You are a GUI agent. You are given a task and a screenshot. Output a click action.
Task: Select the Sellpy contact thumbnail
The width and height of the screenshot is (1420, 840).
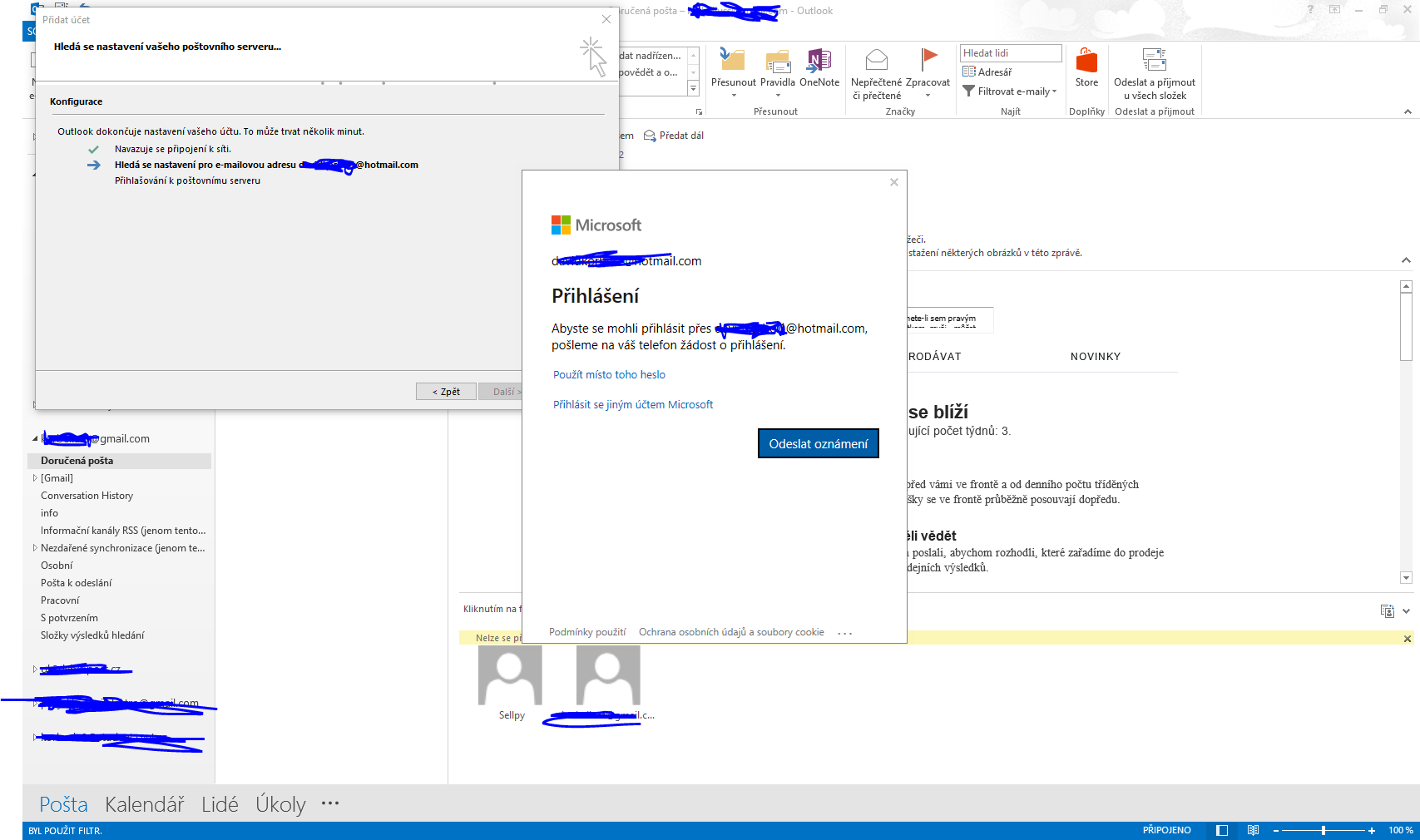click(510, 675)
